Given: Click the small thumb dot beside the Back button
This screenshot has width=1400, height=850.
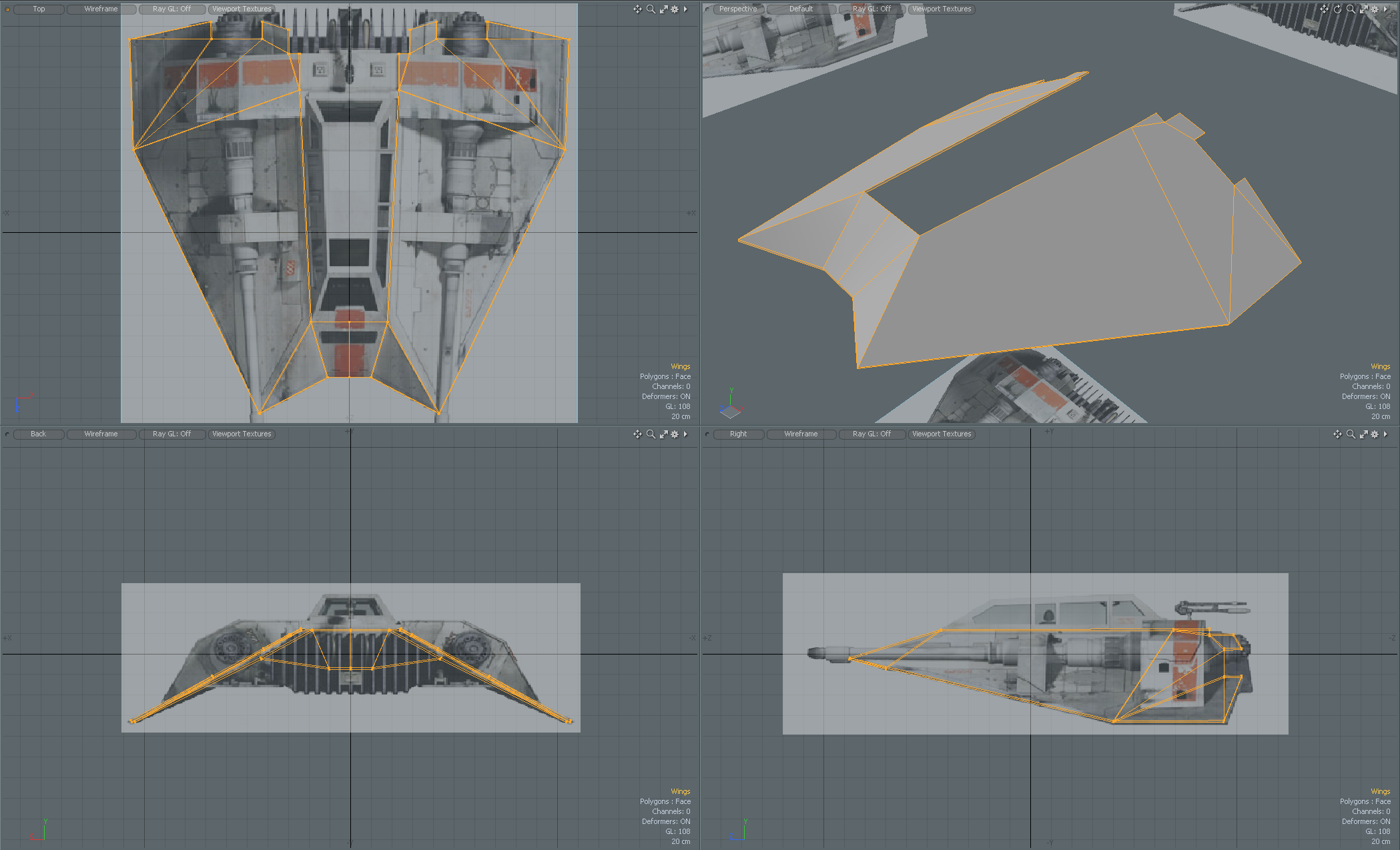Looking at the screenshot, I should (x=7, y=434).
